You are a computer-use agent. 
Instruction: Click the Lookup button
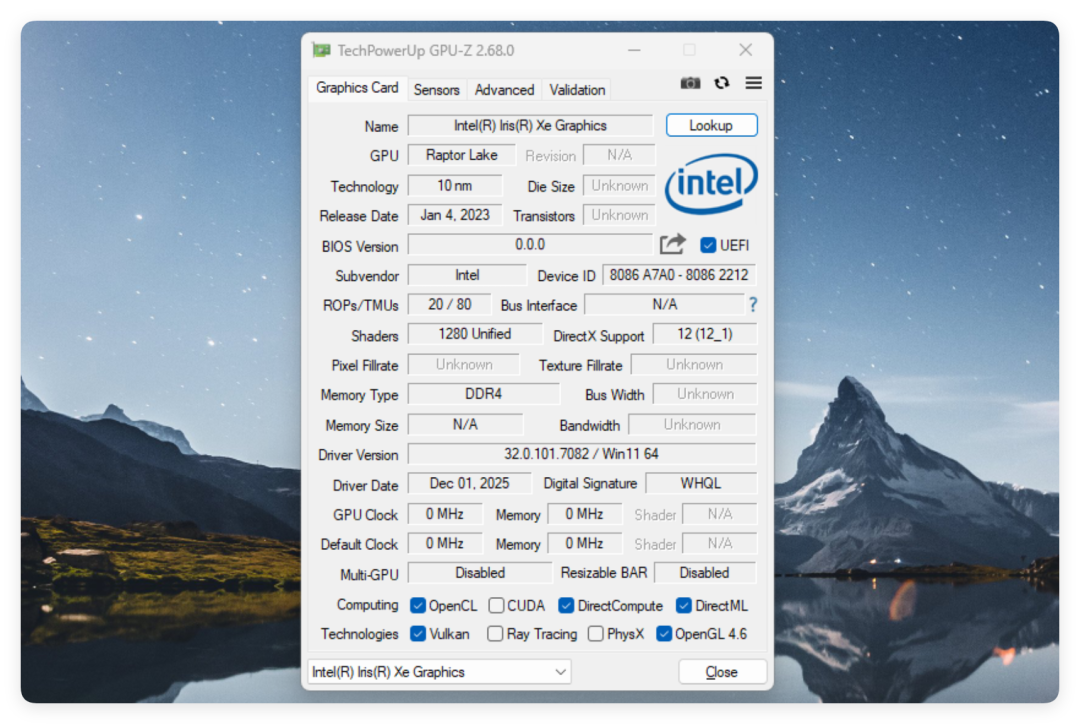712,125
